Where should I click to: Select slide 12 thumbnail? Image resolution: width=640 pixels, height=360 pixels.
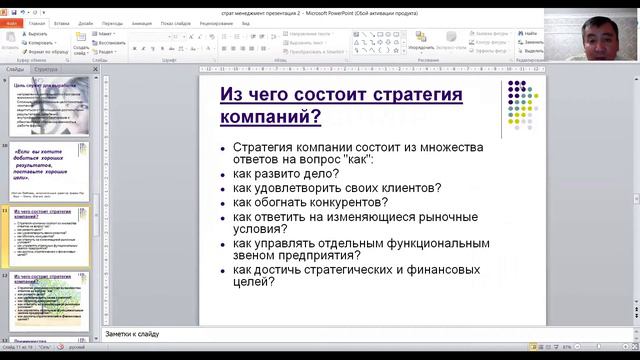coord(49,302)
